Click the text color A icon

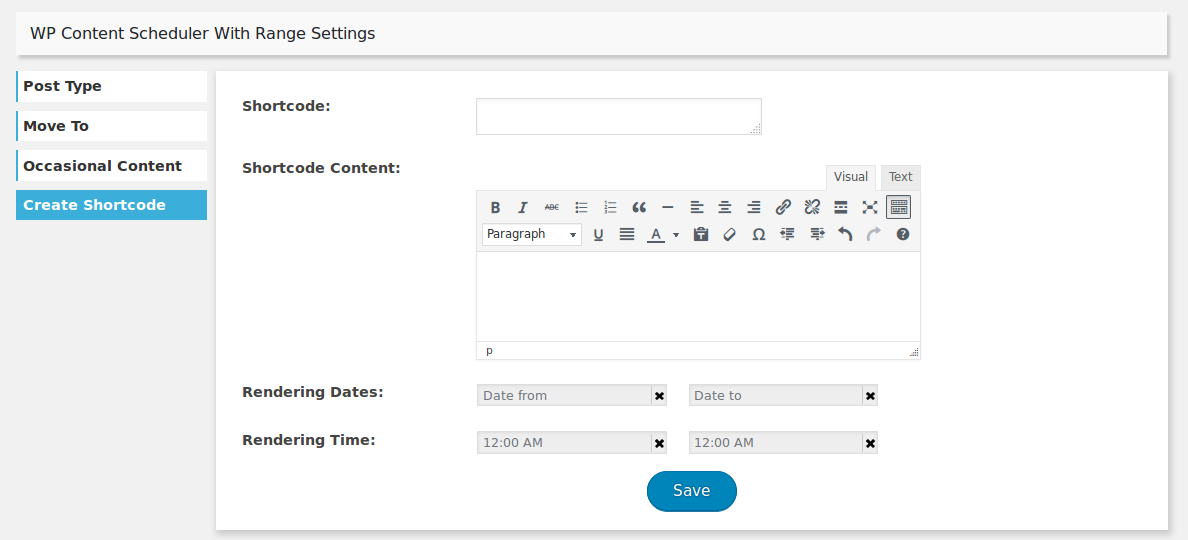[x=656, y=235]
